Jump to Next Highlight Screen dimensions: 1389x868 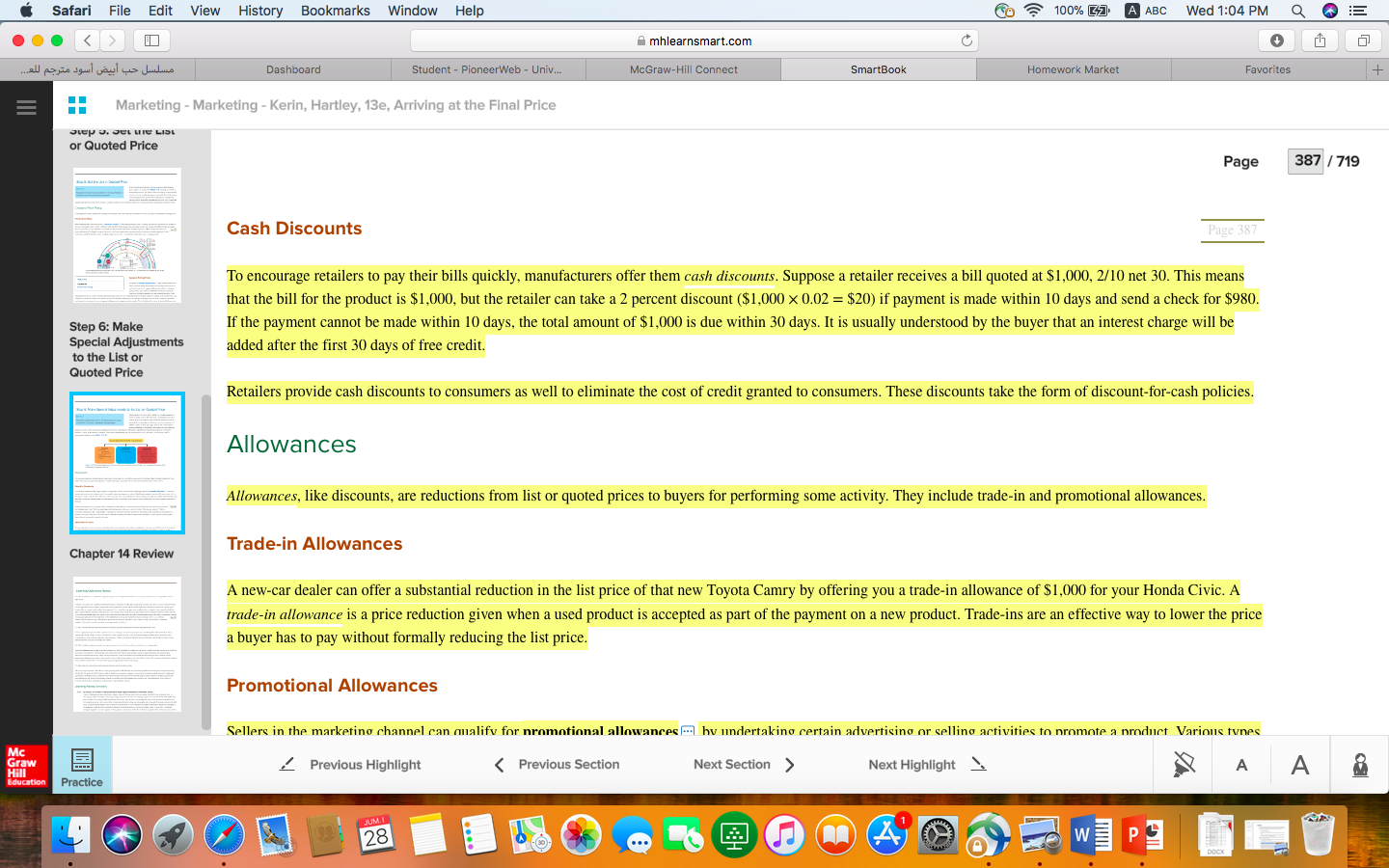click(927, 765)
